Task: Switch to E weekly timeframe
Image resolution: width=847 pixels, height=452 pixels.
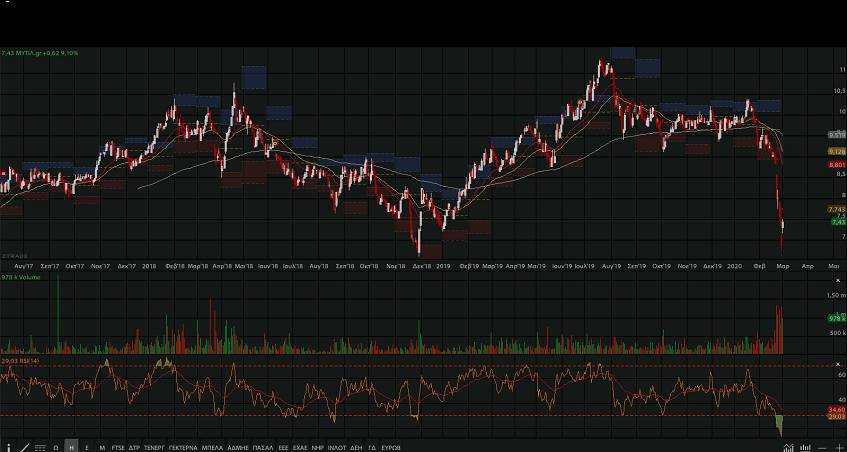Action: [87, 446]
